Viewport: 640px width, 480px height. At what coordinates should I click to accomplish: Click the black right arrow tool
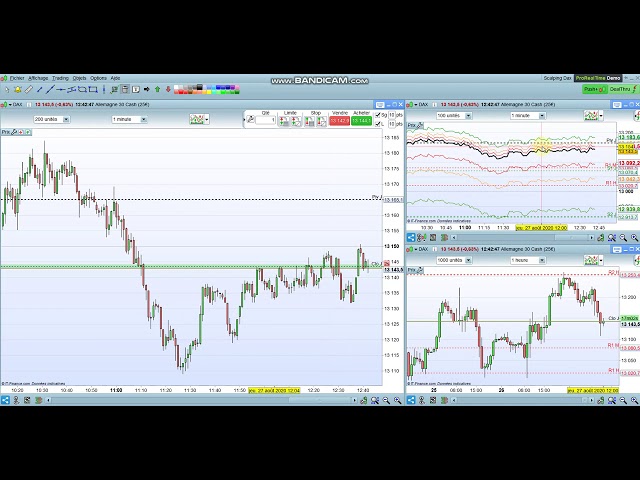coord(147,89)
